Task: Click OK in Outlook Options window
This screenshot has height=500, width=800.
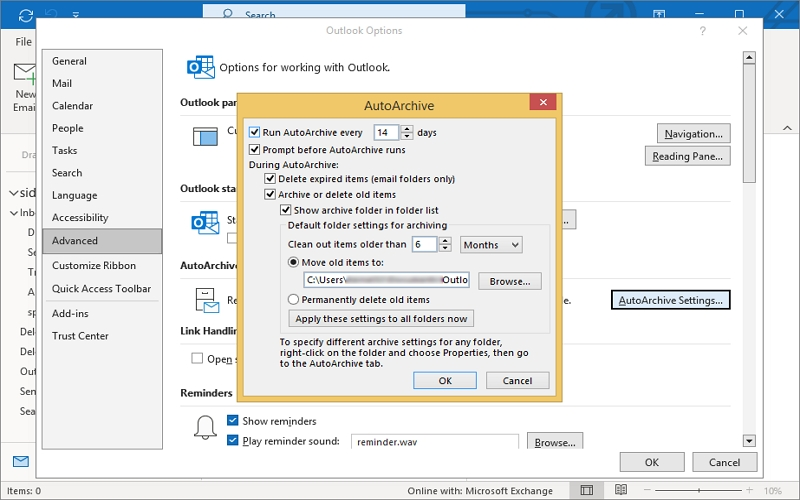Action: (x=652, y=462)
